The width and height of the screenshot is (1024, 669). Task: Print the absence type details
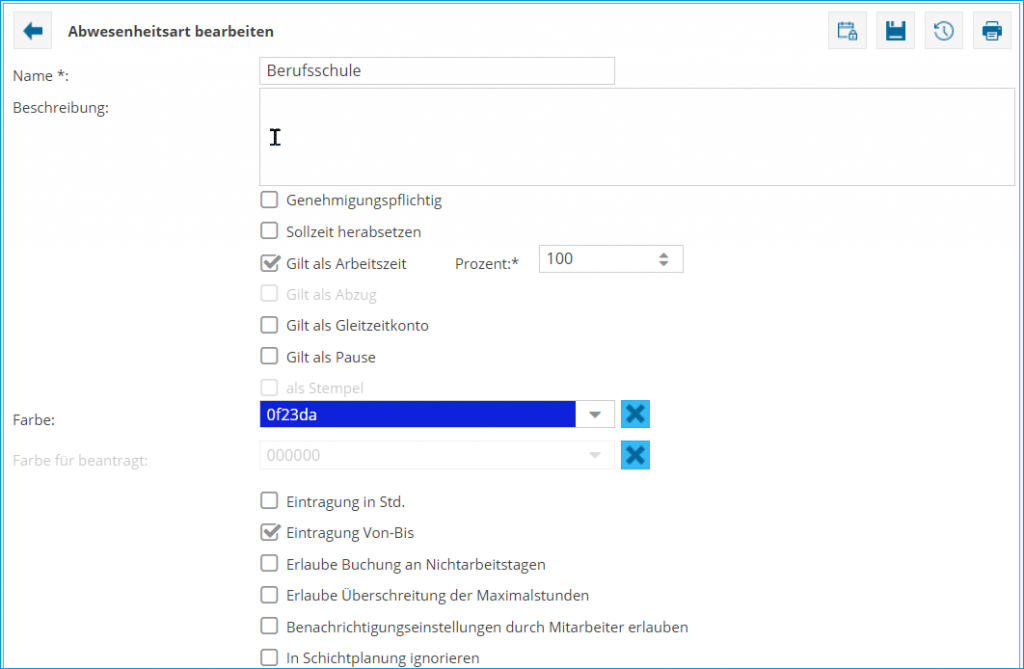point(992,30)
